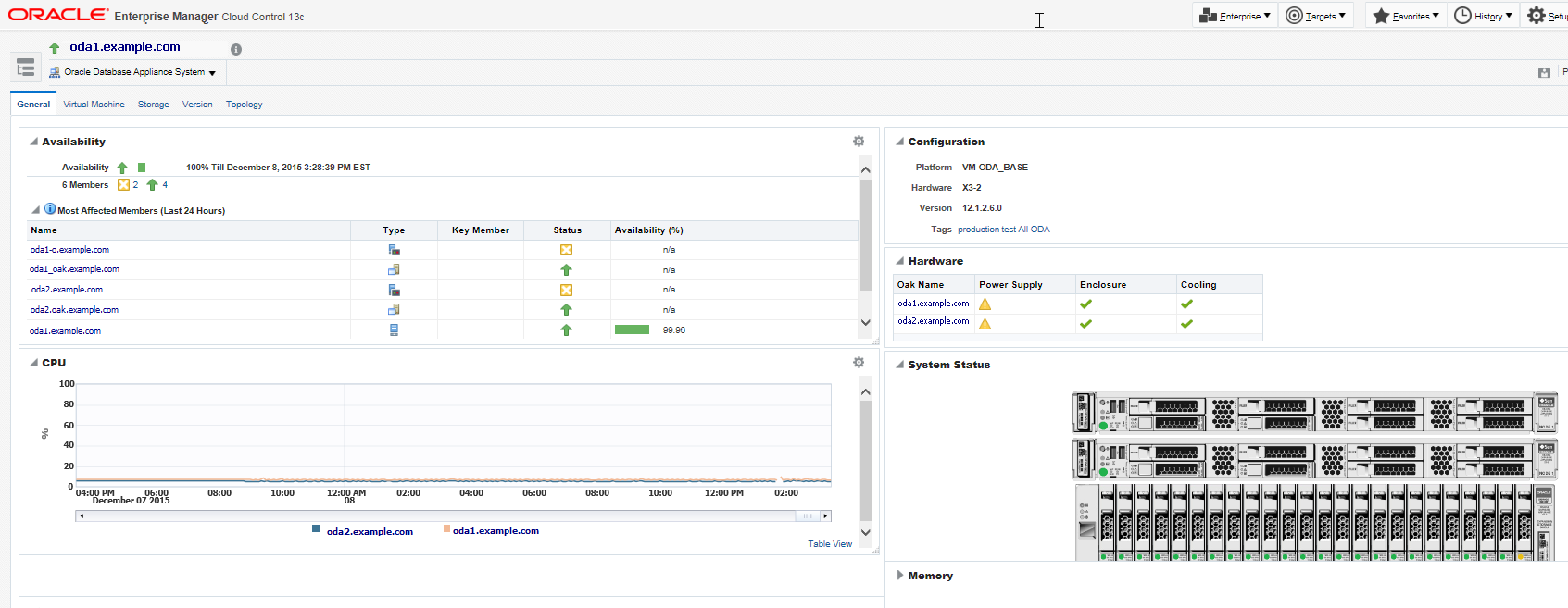Click info icon for Most Affected Members

coord(50,209)
